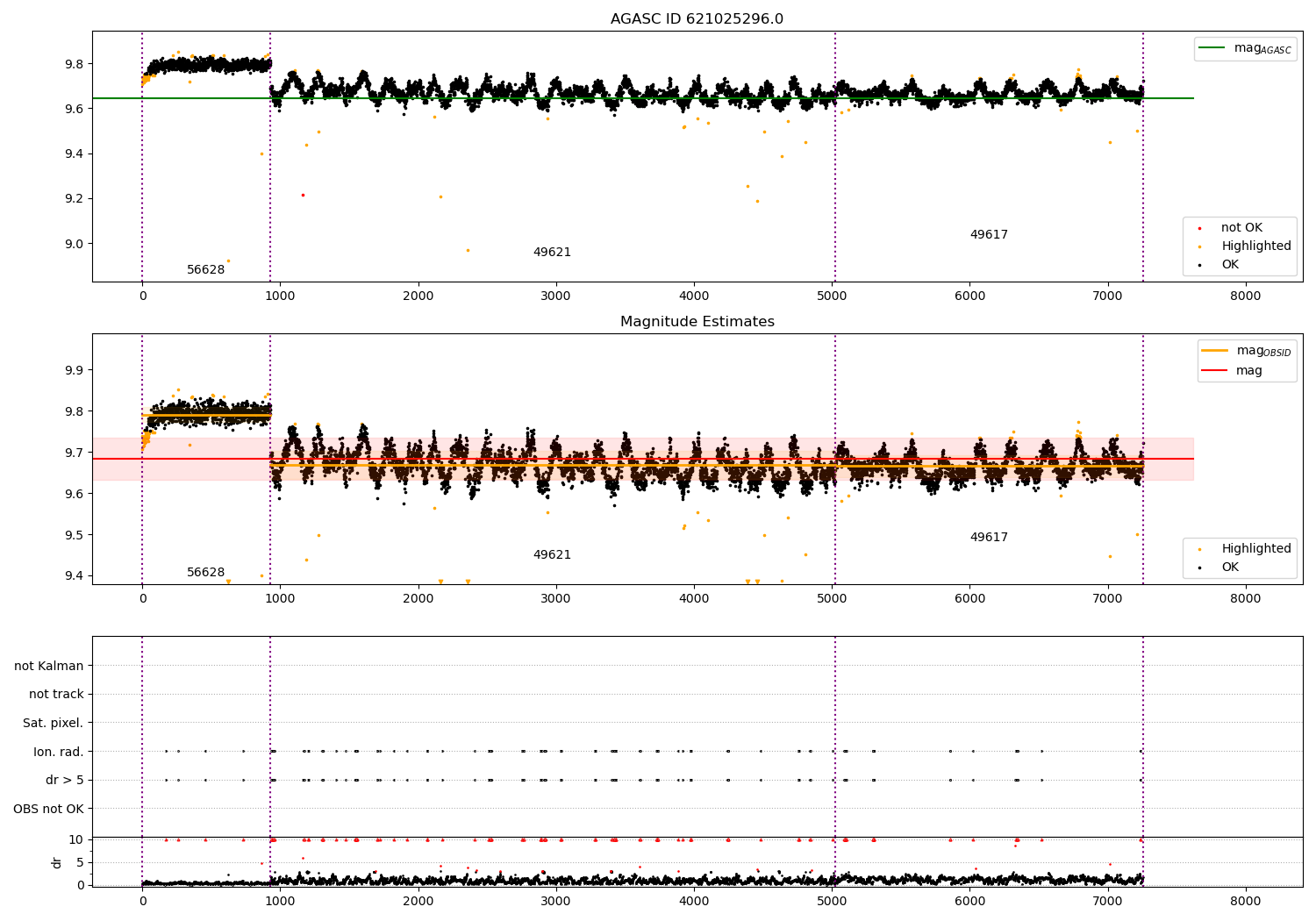Click the Magnitude Estimates subplot title

(697, 322)
